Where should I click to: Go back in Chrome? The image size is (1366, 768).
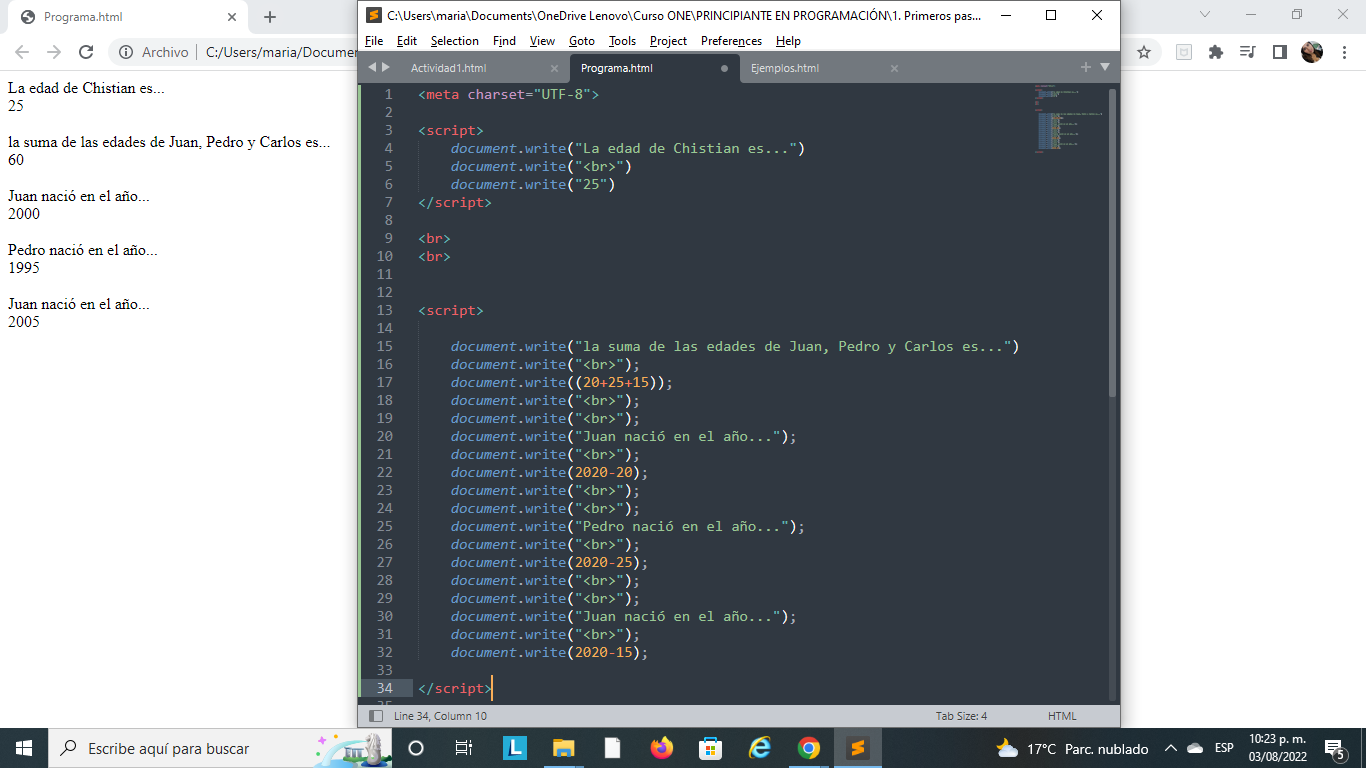click(22, 52)
